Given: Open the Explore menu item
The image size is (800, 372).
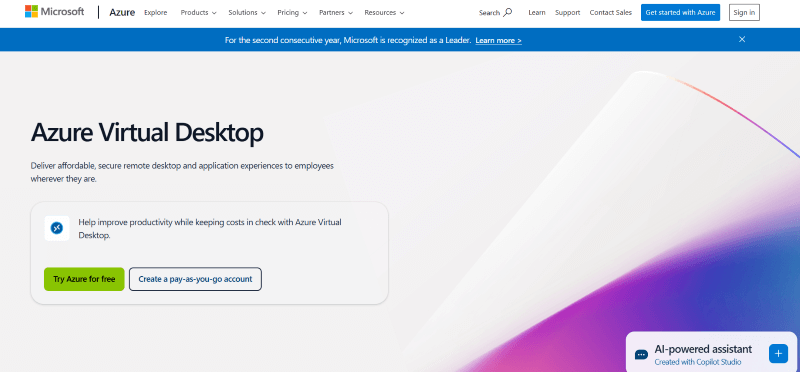Looking at the screenshot, I should click(156, 13).
